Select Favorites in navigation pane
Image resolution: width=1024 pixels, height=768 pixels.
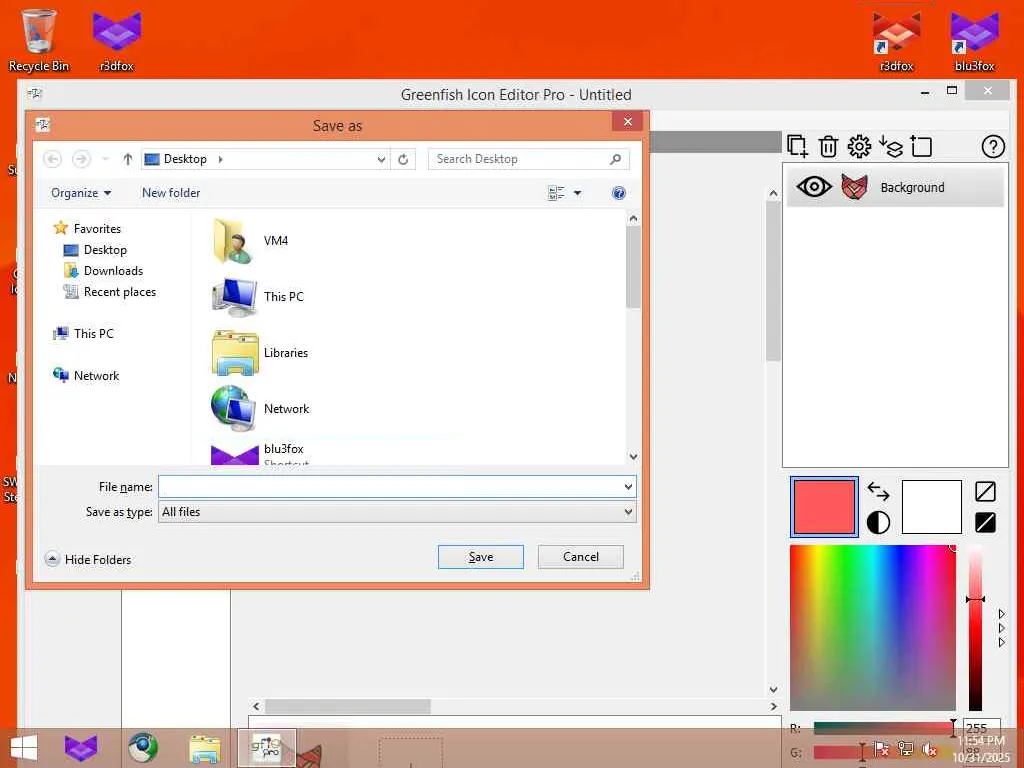tap(97, 229)
